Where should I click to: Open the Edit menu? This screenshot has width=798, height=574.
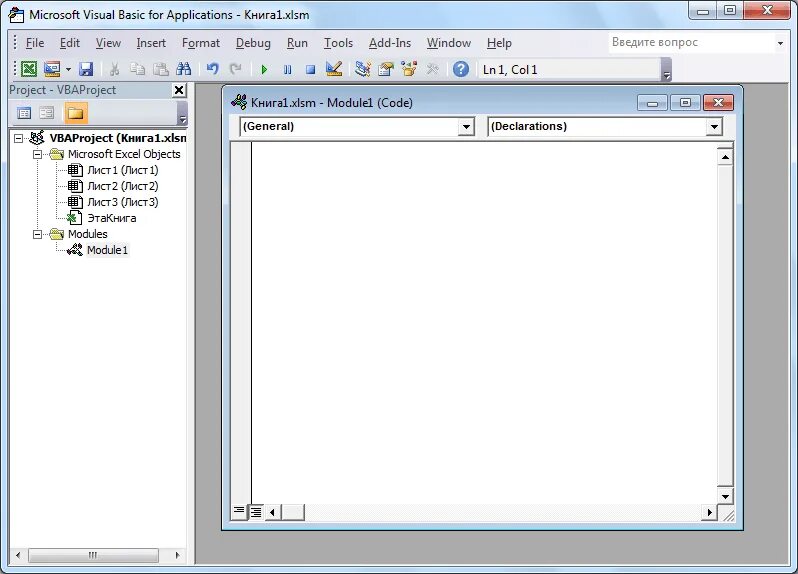click(70, 43)
